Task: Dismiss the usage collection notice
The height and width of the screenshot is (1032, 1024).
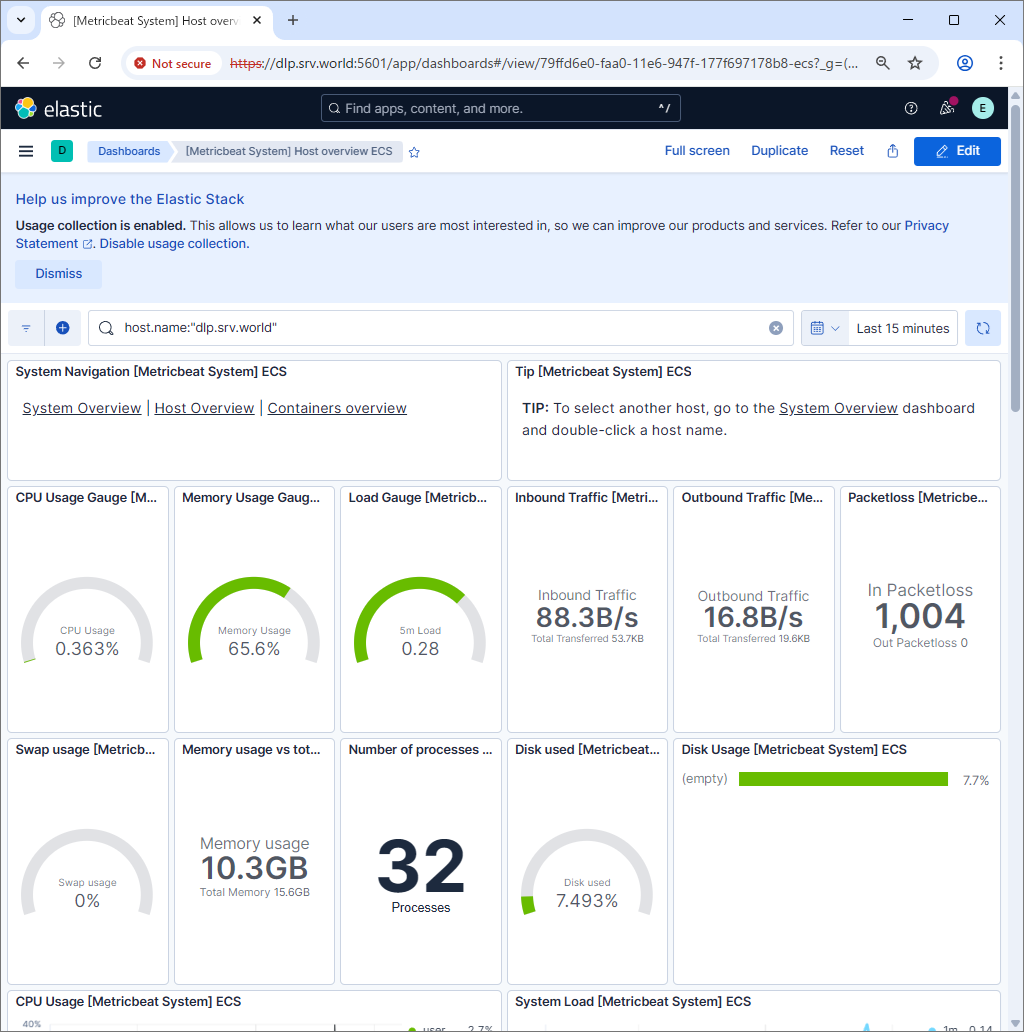Action: click(58, 274)
